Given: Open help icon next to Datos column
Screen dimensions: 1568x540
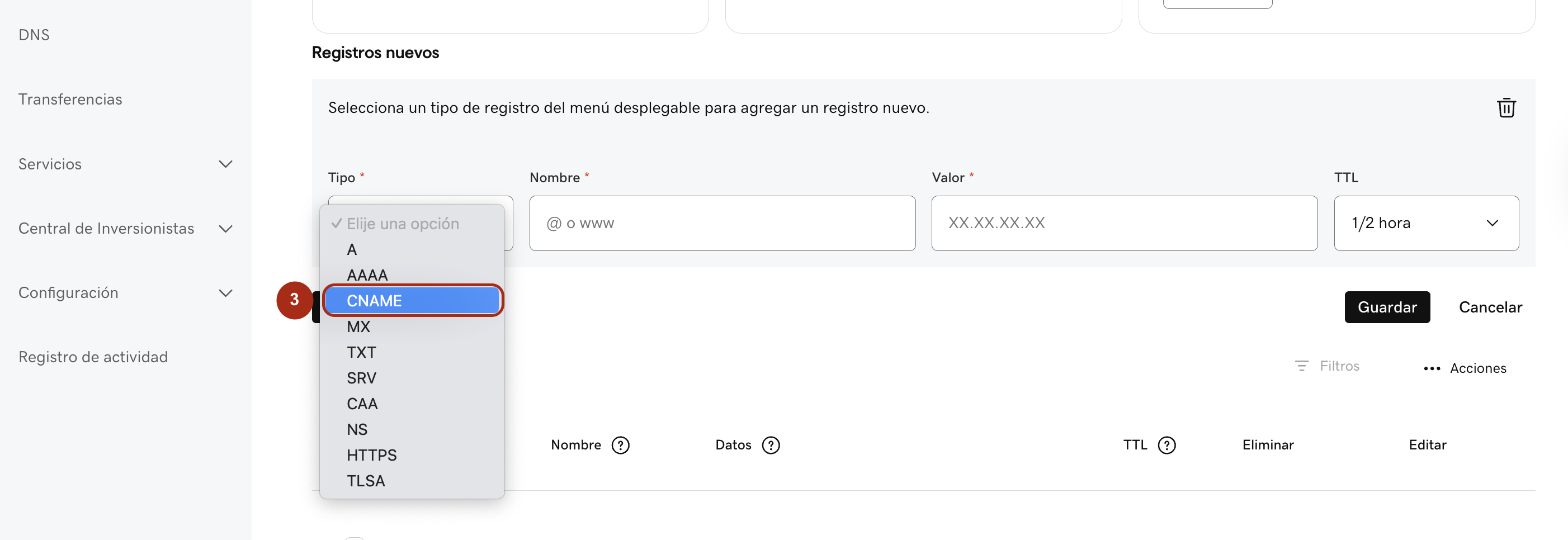Looking at the screenshot, I should [x=771, y=445].
